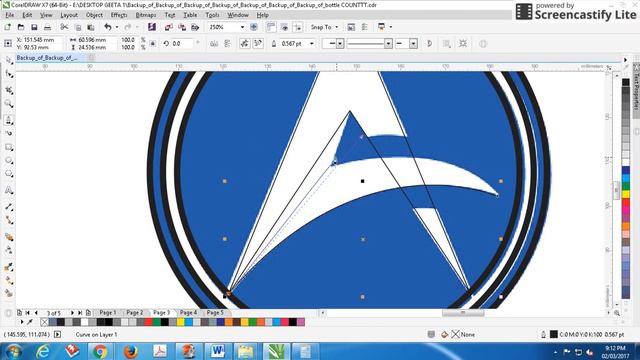The width and height of the screenshot is (640, 360).
Task: Click the Copy icon in toolbar
Action: pyautogui.click(x=78, y=27)
